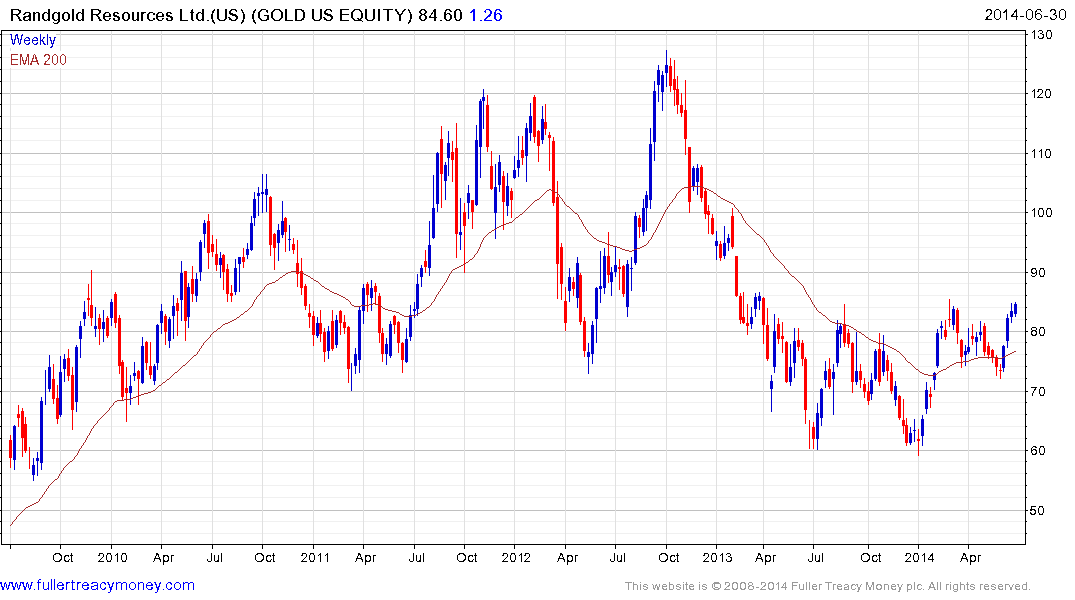Click the 70 price axis label
The image size is (1075, 600).
click(1038, 392)
